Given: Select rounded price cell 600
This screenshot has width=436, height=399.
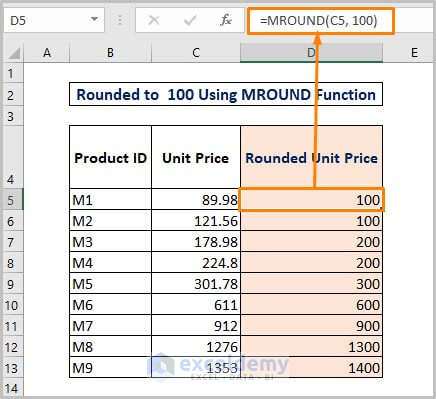Looking at the screenshot, I should tap(311, 304).
